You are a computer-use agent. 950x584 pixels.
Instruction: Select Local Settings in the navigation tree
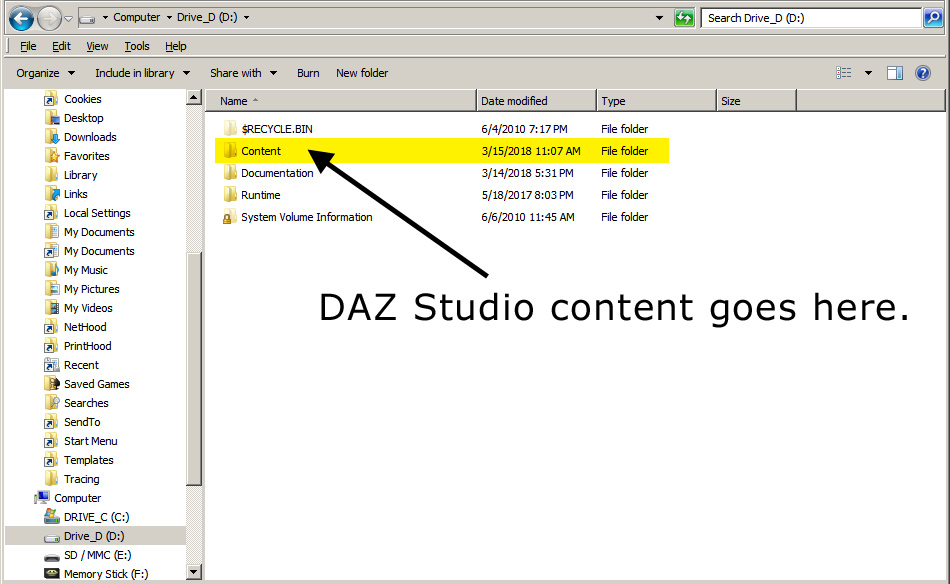pyautogui.click(x=97, y=213)
